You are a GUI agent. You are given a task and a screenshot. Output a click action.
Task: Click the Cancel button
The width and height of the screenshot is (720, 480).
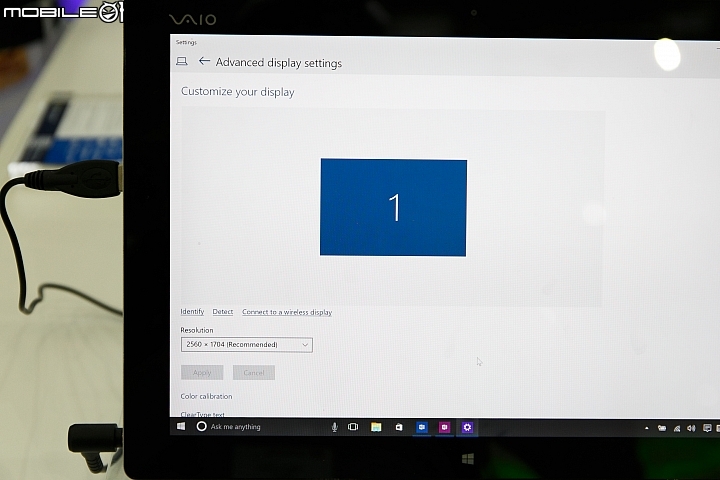tap(254, 373)
